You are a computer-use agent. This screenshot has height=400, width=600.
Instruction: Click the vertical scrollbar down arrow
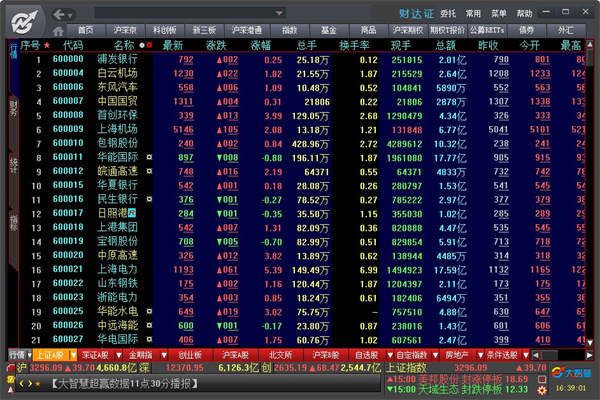click(590, 343)
